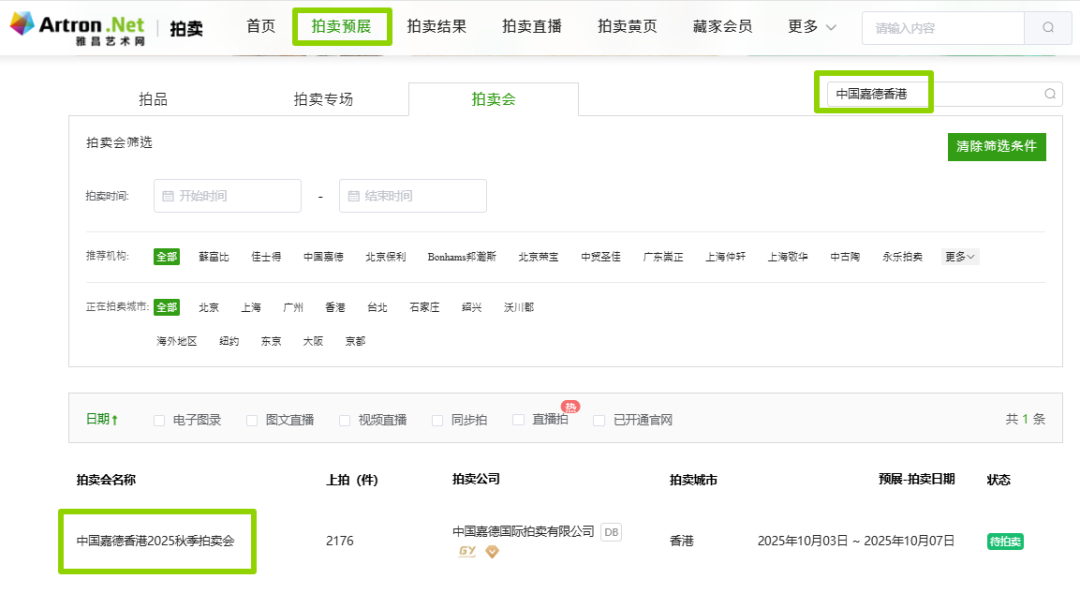Image resolution: width=1080 pixels, height=594 pixels.
Task: Click the calendar icon in 开始时间 field
Action: 168,196
